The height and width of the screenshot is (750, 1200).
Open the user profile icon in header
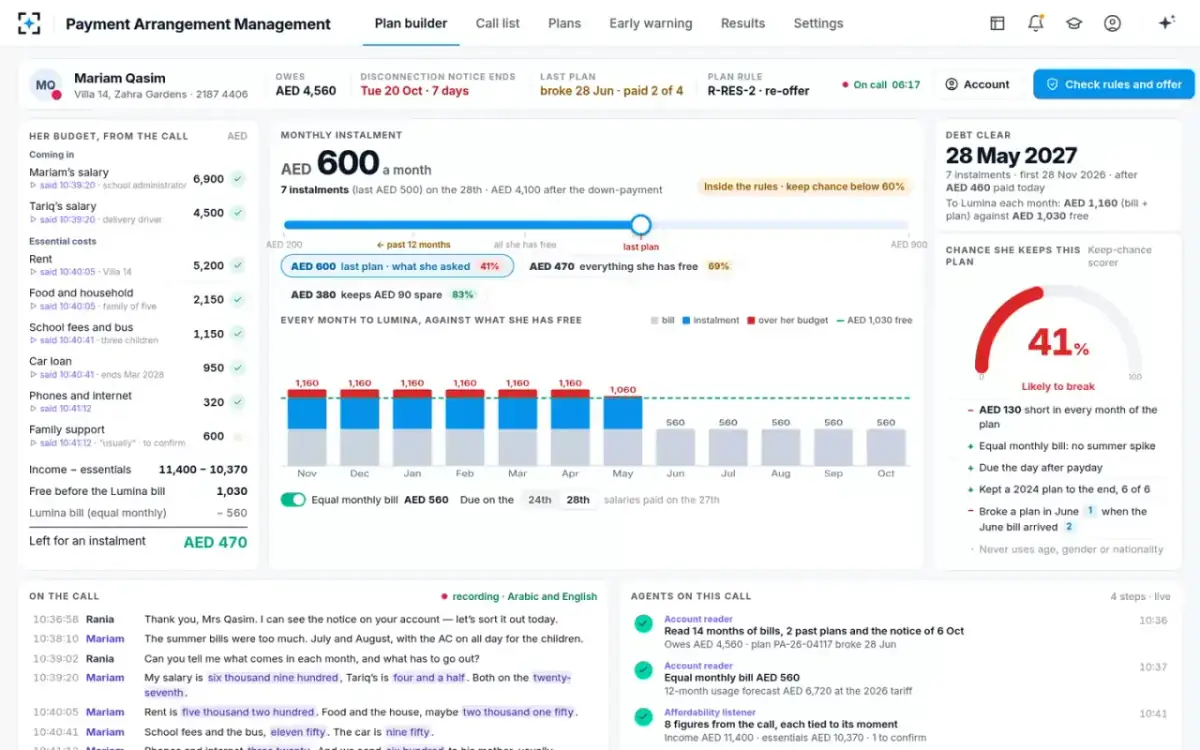[x=1112, y=23]
